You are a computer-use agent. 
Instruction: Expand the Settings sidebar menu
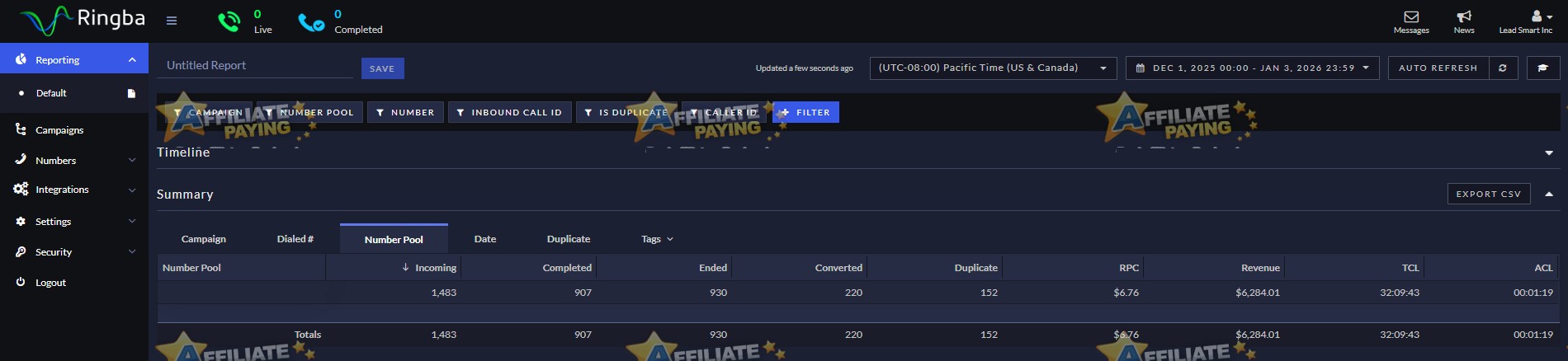click(x=74, y=221)
